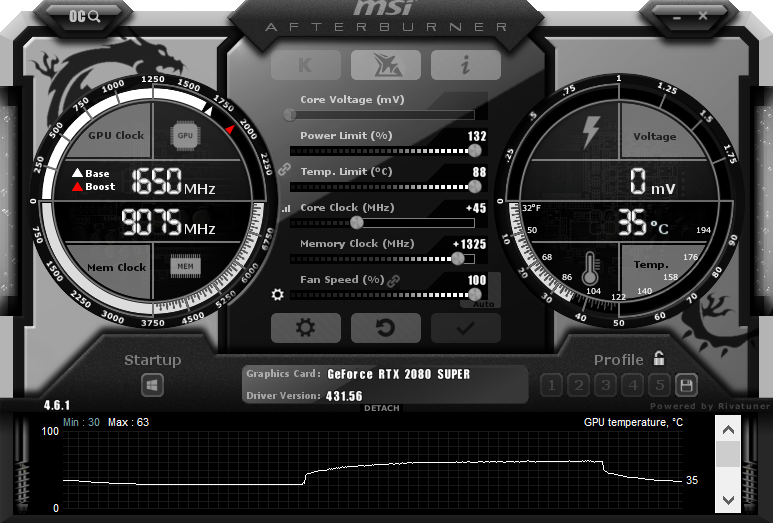The height and width of the screenshot is (523, 773).
Task: Click the version number 4.6.1
Action: pos(57,405)
